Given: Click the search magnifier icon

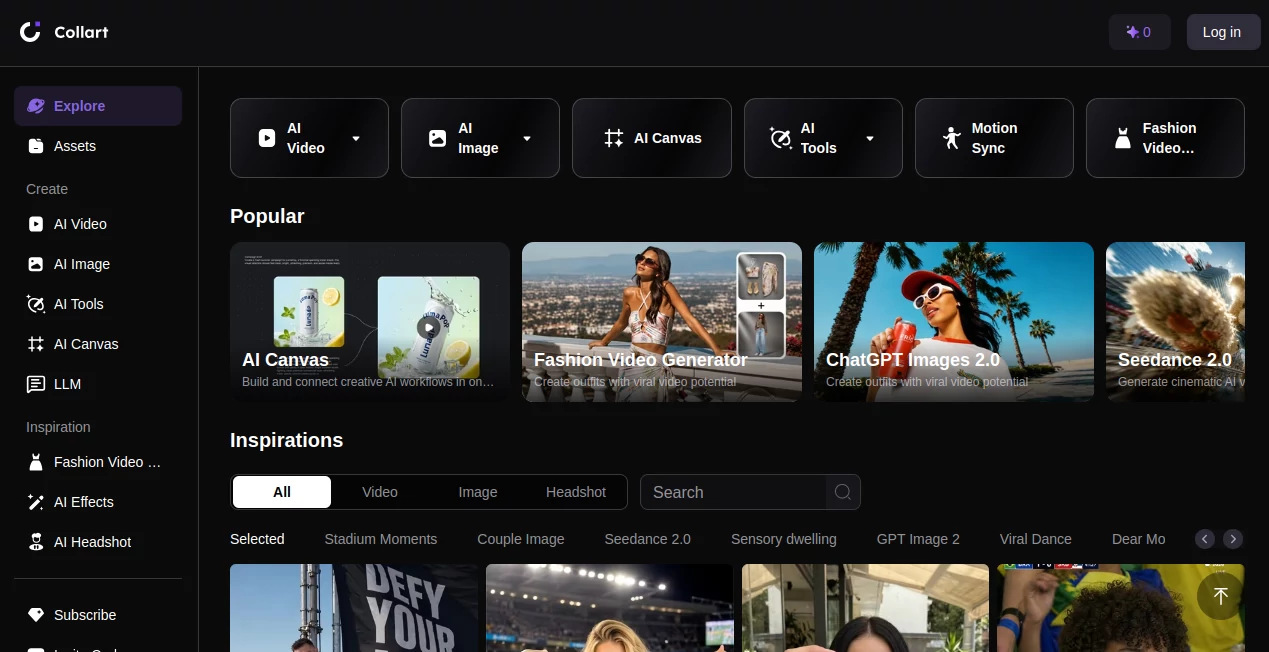Looking at the screenshot, I should click(x=843, y=492).
